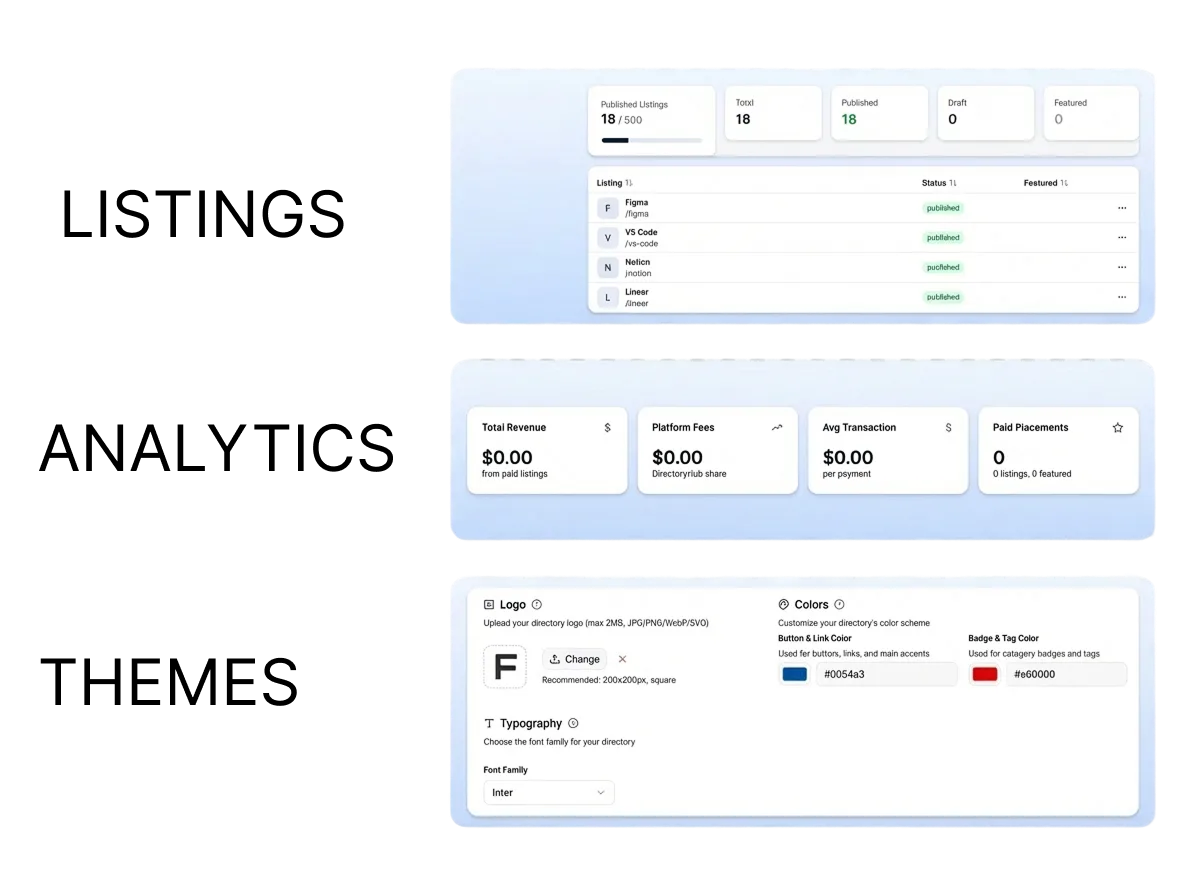
Task: Click the published badge on VS Code row
Action: pos(942,237)
